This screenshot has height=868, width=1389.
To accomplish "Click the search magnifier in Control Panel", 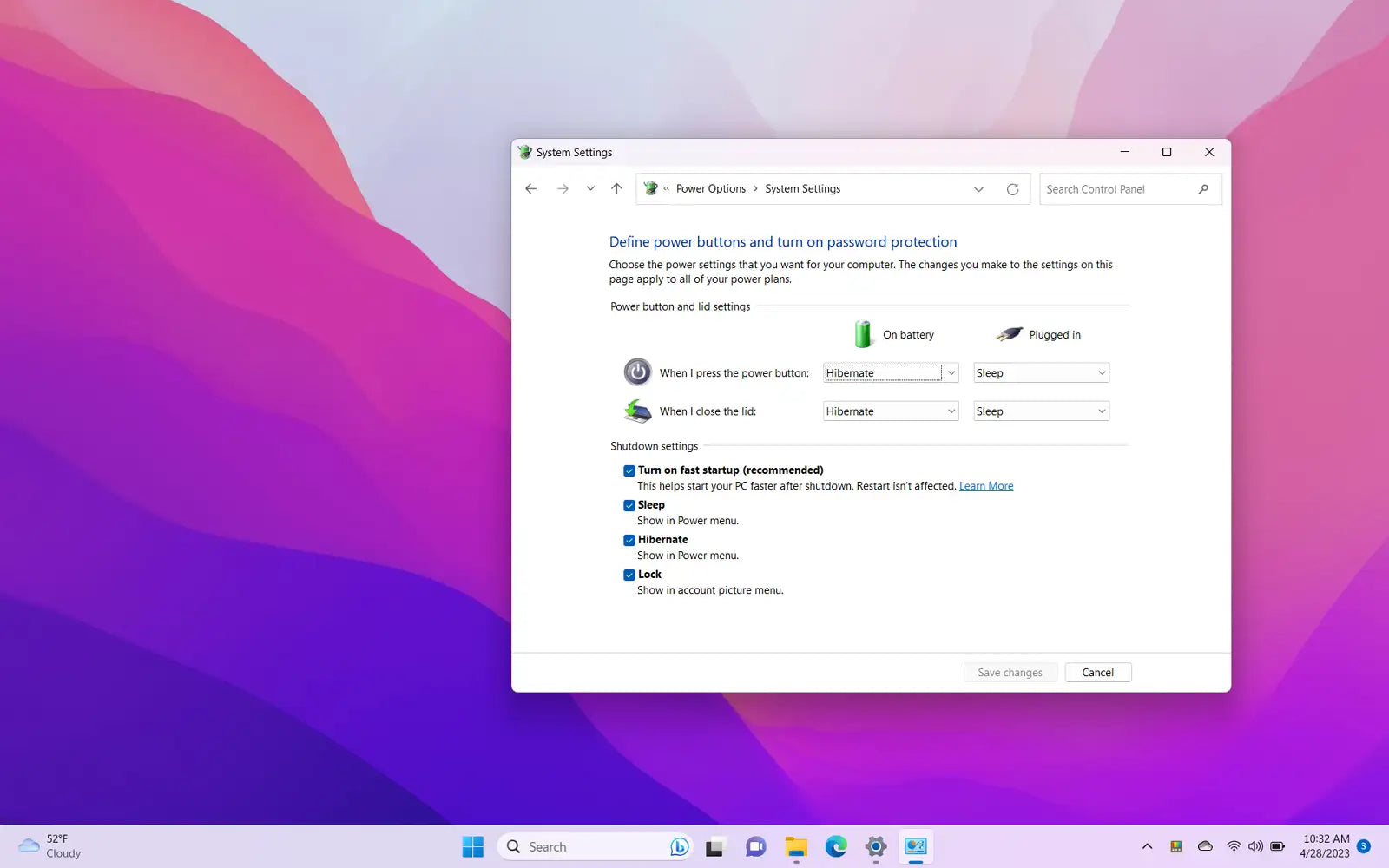I will pyautogui.click(x=1203, y=189).
